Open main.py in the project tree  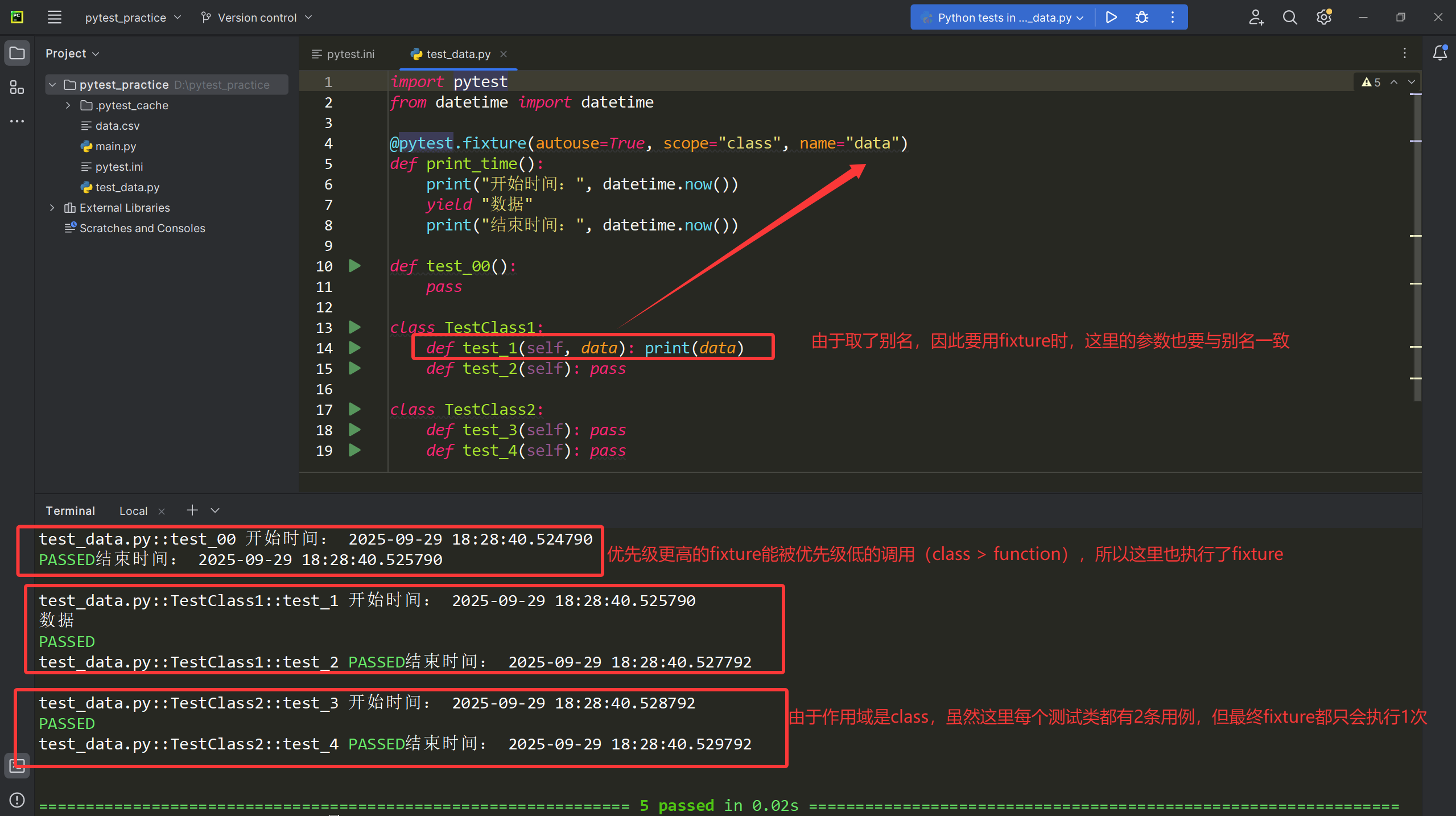[116, 146]
